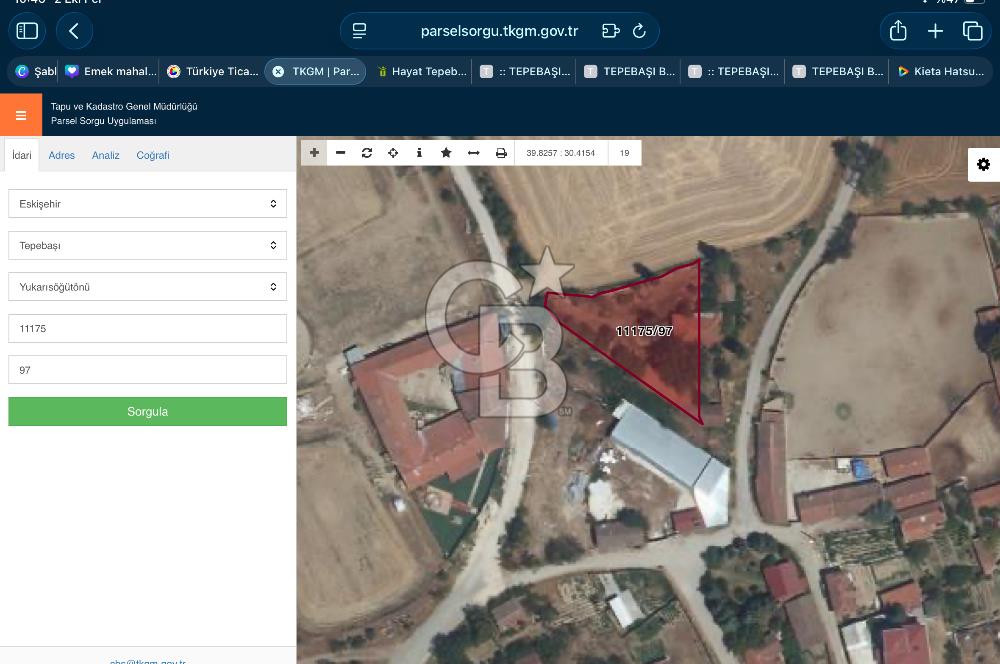Viewport: 1000px width, 664px height.
Task: Open the Coğrafi tab
Action: tap(153, 156)
